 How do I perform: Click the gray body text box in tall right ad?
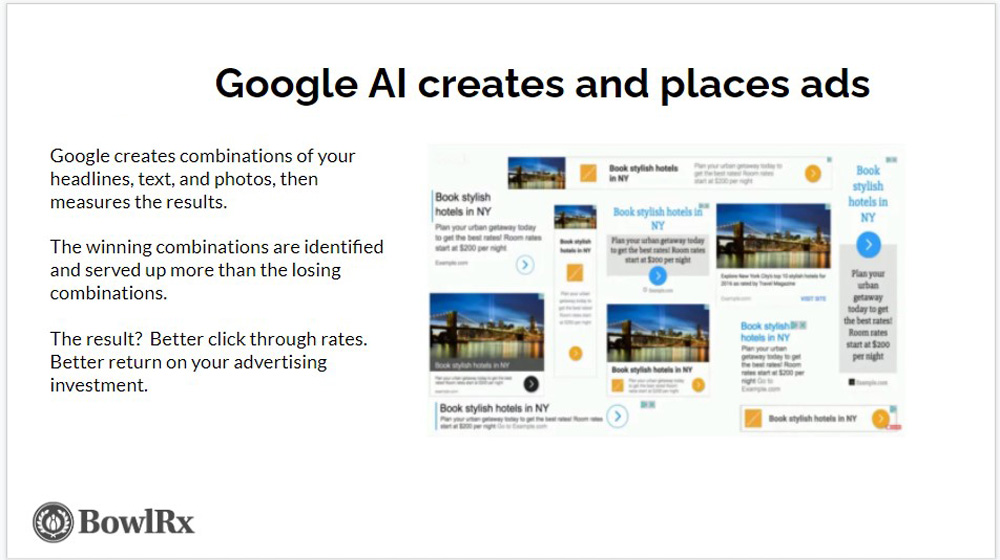868,309
